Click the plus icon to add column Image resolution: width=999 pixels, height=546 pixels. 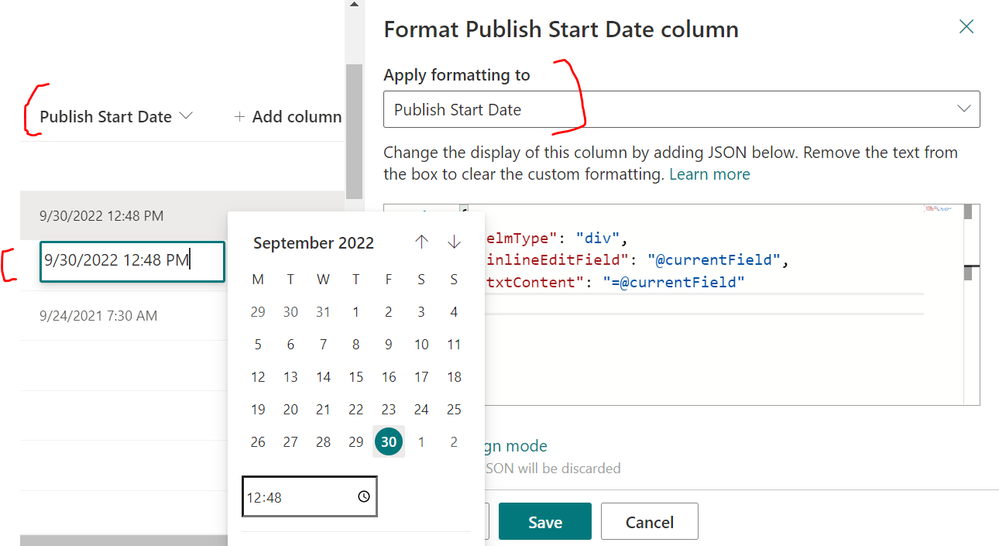239,117
